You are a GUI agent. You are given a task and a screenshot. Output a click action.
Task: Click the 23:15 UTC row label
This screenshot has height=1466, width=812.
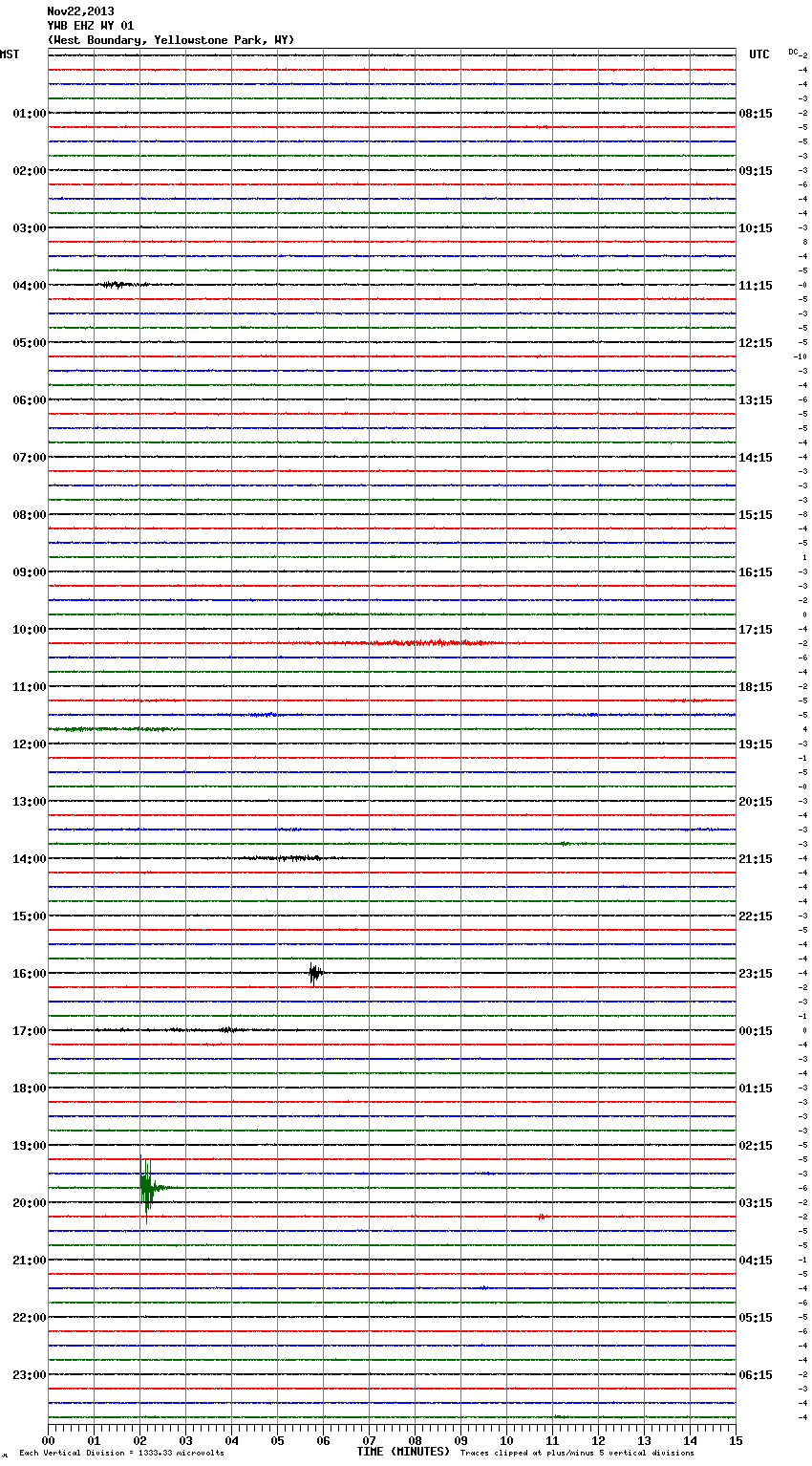point(756,974)
